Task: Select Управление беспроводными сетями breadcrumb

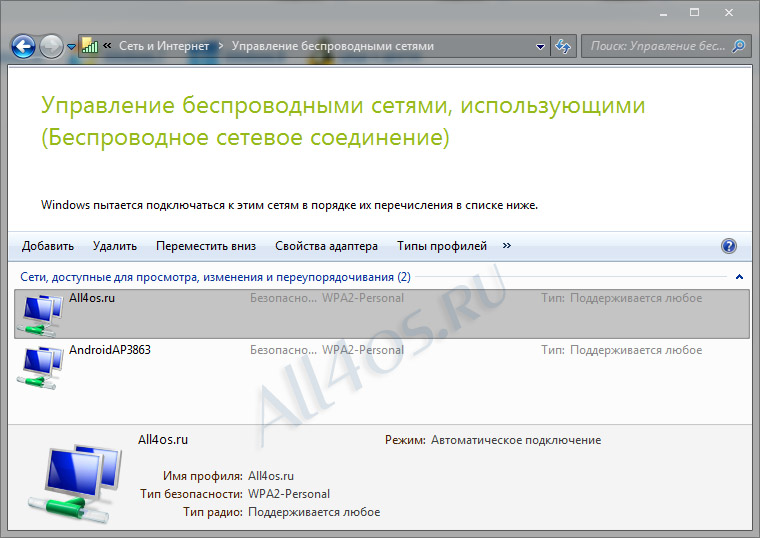Action: click(x=332, y=46)
